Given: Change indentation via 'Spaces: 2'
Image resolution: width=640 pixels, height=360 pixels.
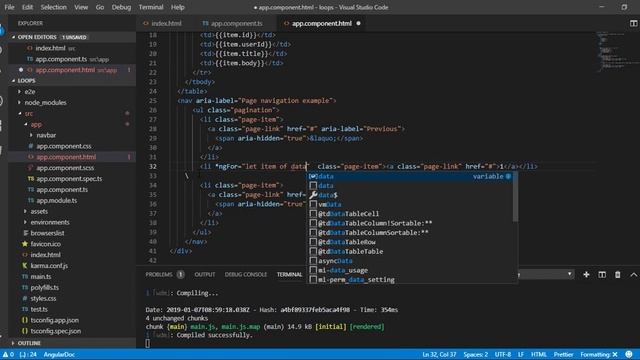Looking at the screenshot, I should tap(476, 355).
